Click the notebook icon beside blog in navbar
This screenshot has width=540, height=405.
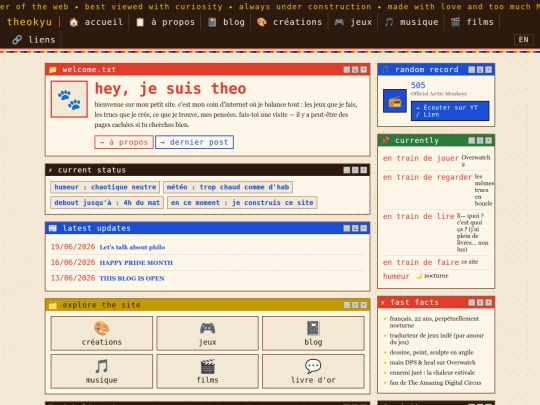point(212,22)
